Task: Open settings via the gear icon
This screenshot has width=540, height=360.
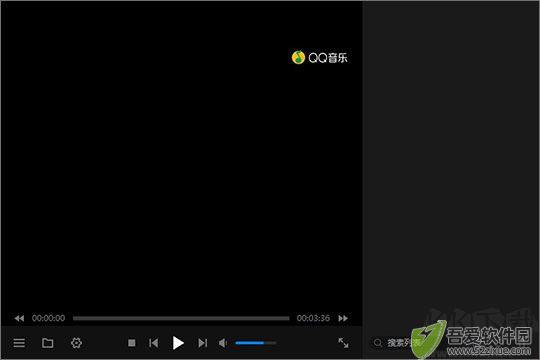Action: 76,343
